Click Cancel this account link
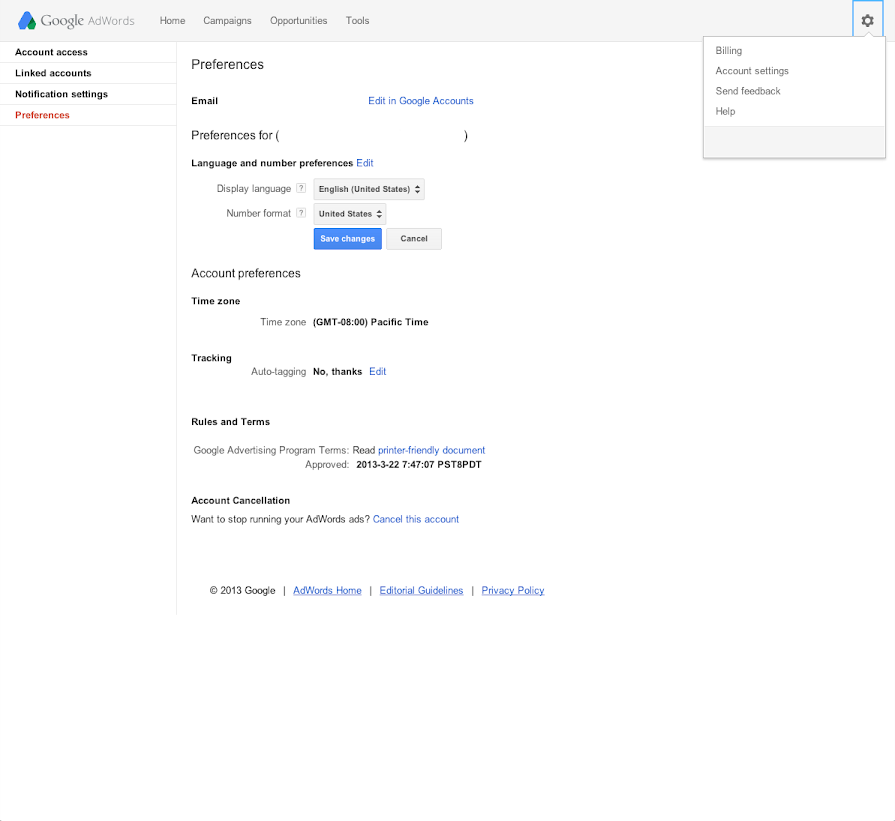Viewport: 895px width, 821px height. [416, 520]
